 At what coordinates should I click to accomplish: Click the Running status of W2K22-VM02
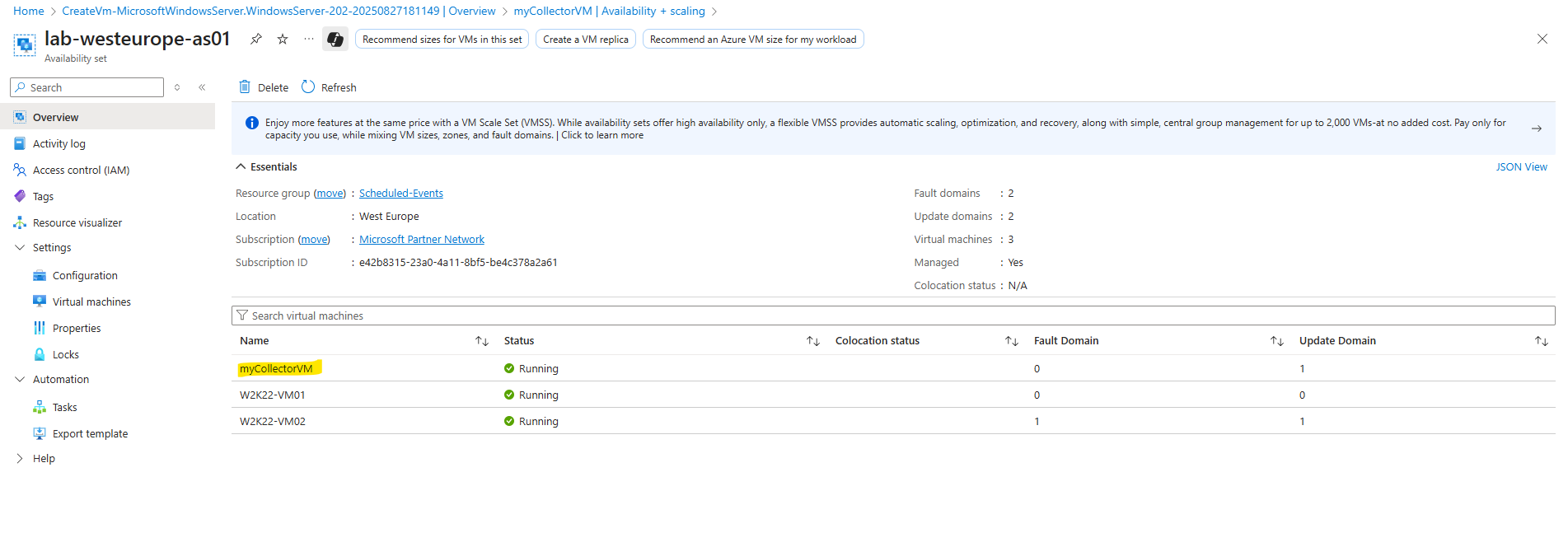[x=531, y=421]
